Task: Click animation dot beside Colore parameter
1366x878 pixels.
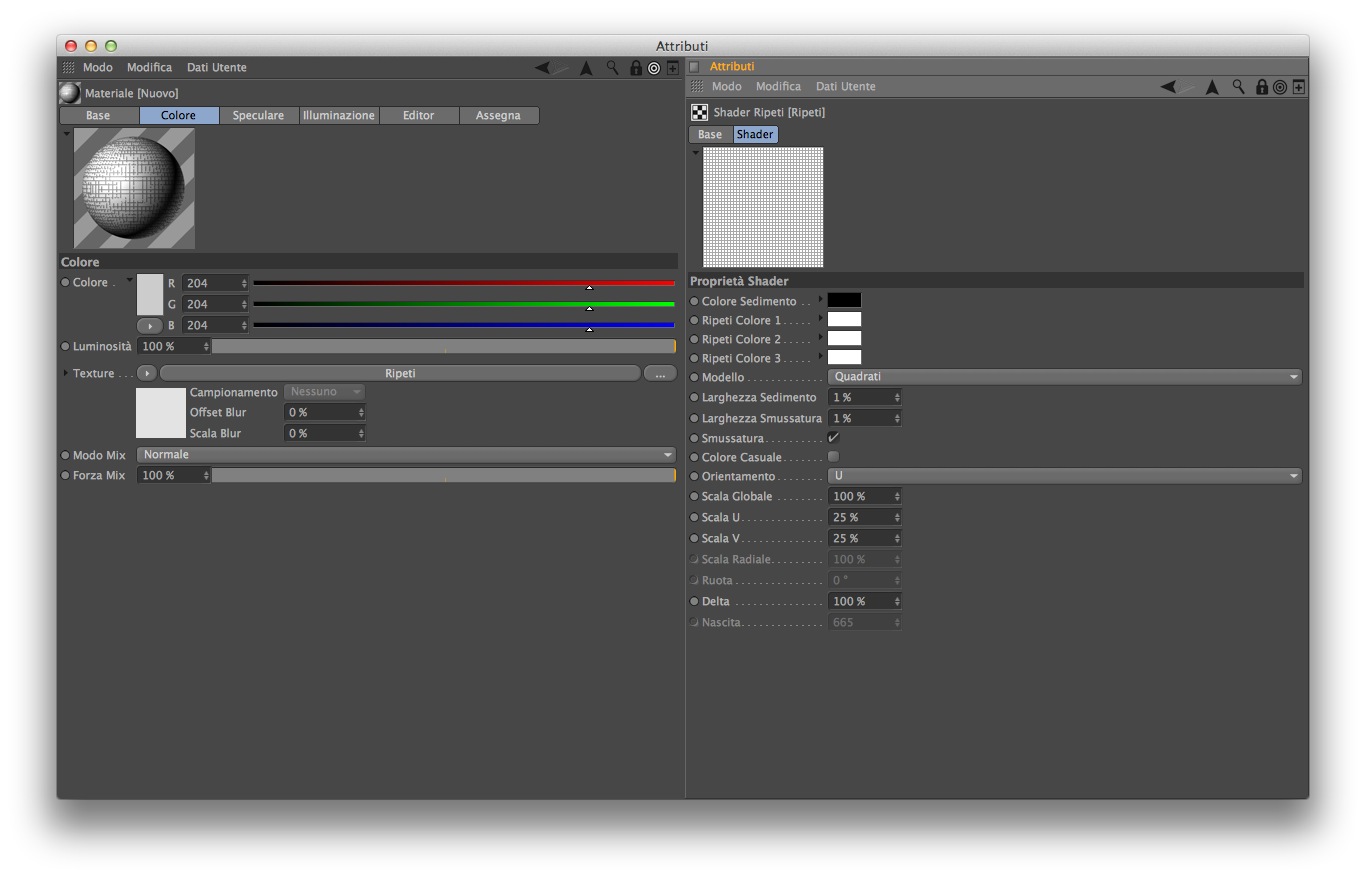Action: coord(66,283)
